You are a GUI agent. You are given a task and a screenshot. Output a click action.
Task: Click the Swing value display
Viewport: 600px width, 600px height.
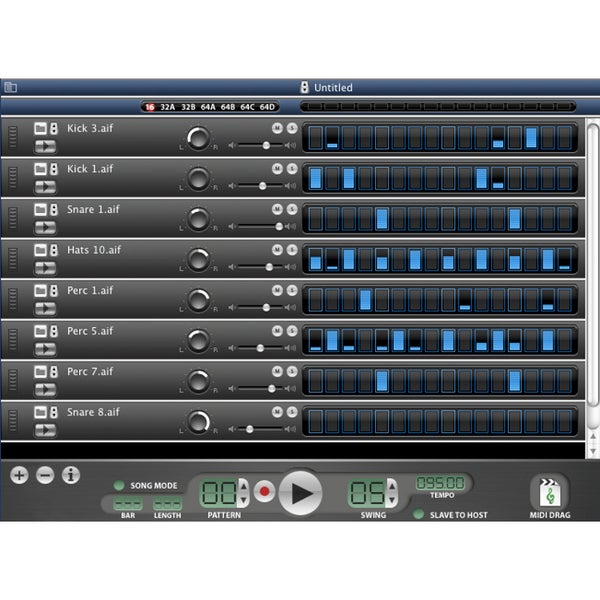367,493
